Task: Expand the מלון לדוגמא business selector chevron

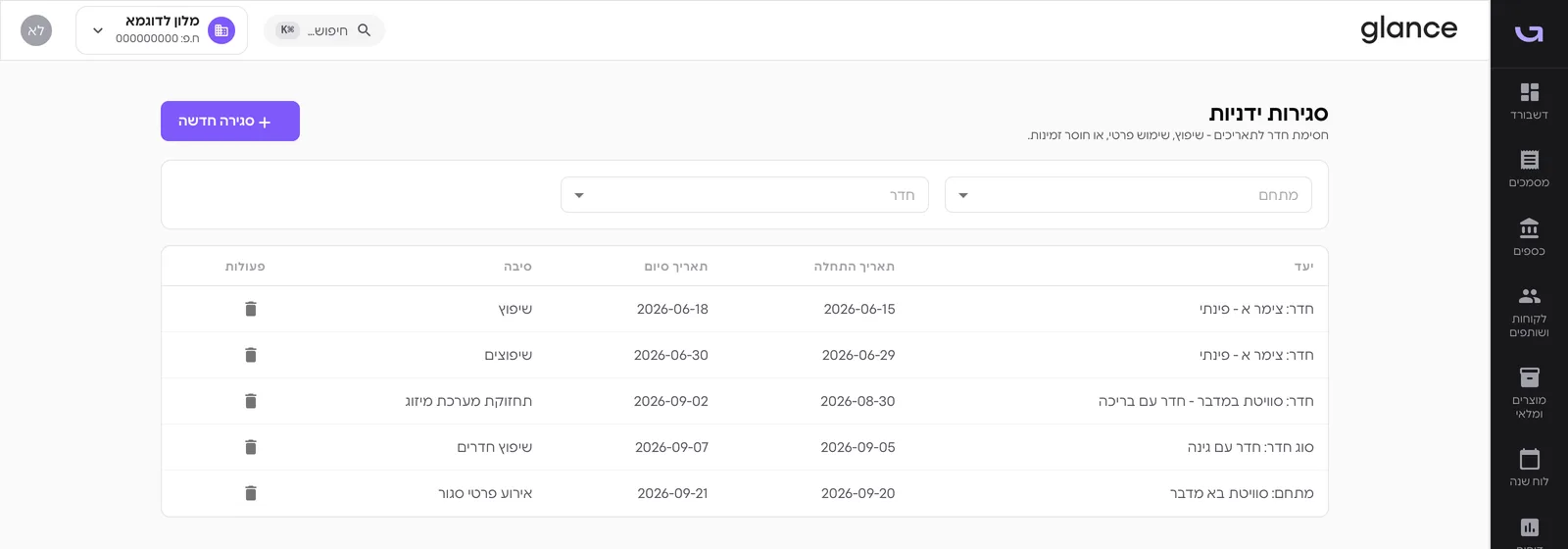Action: tap(98, 30)
